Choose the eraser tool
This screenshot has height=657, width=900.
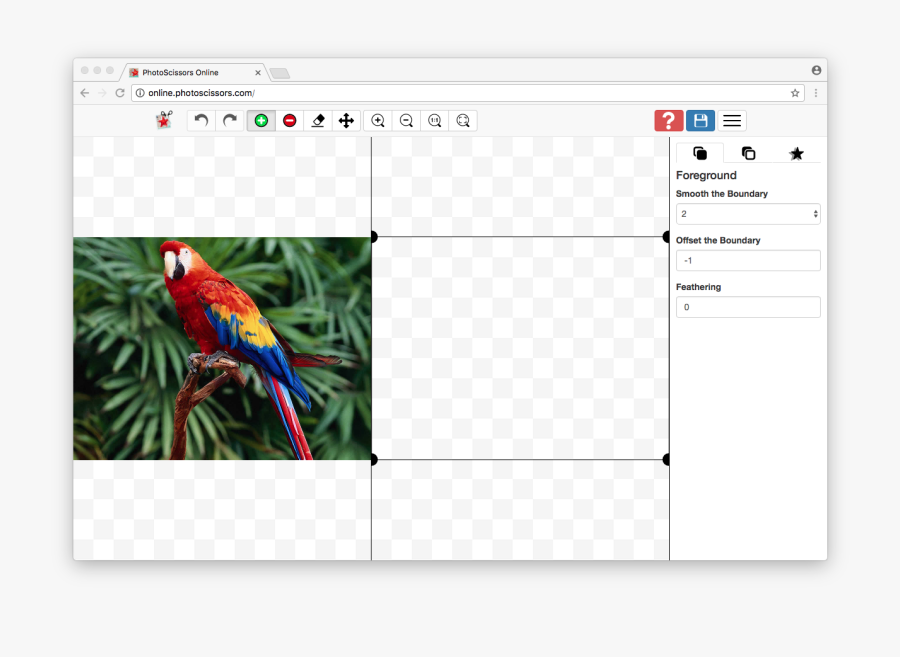pyautogui.click(x=318, y=120)
